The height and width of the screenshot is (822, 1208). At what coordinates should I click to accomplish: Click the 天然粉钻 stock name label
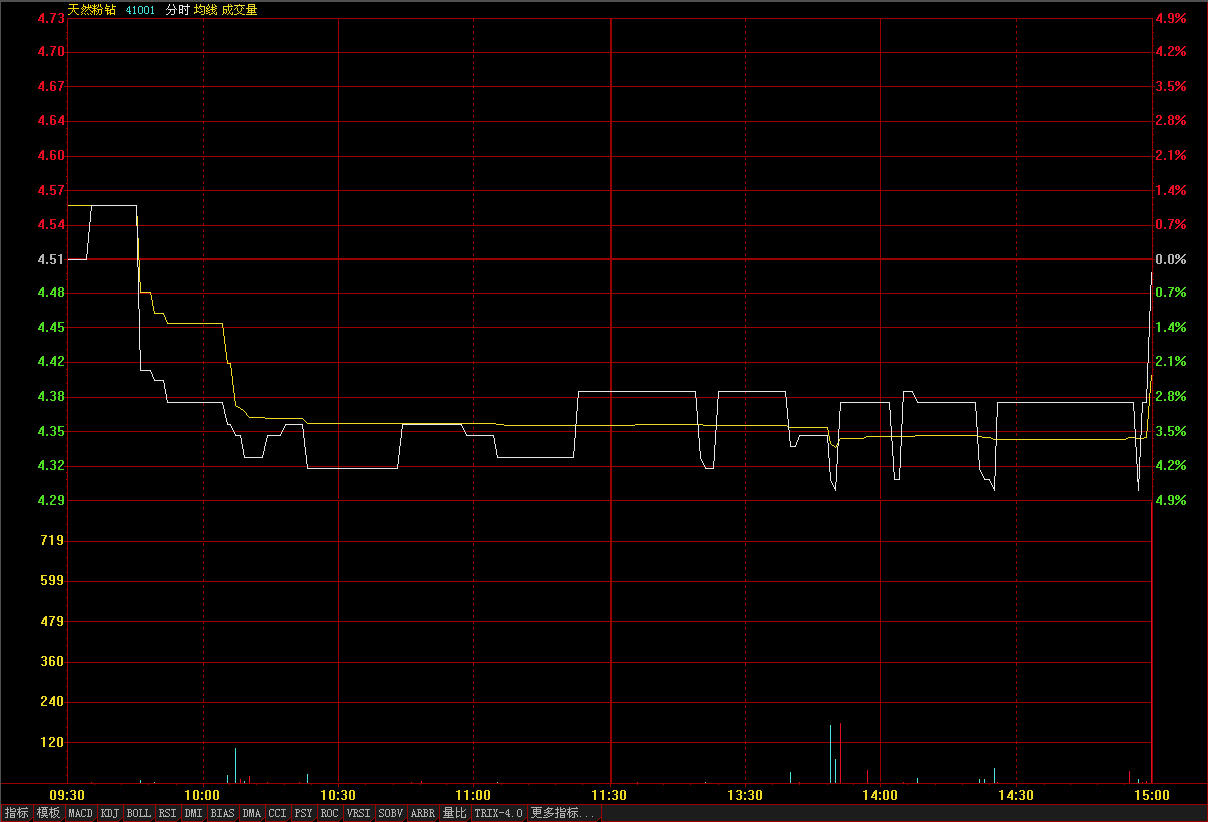point(92,10)
